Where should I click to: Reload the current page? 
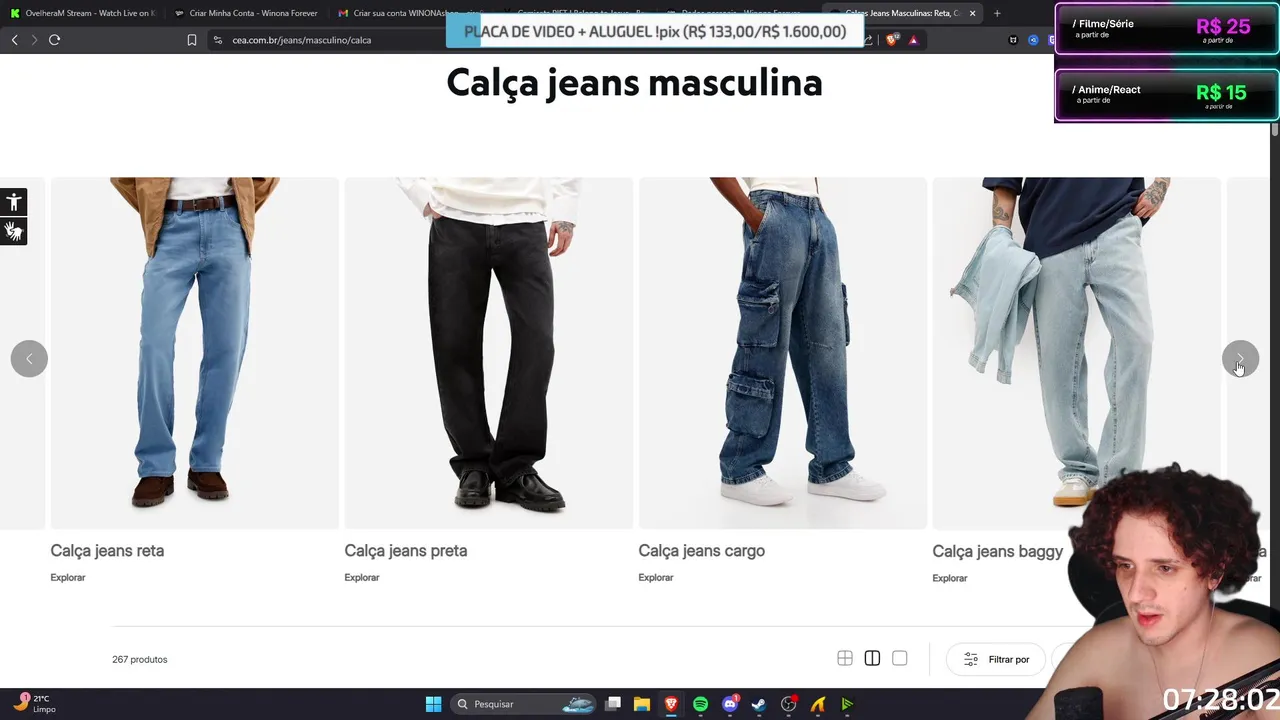click(x=54, y=40)
